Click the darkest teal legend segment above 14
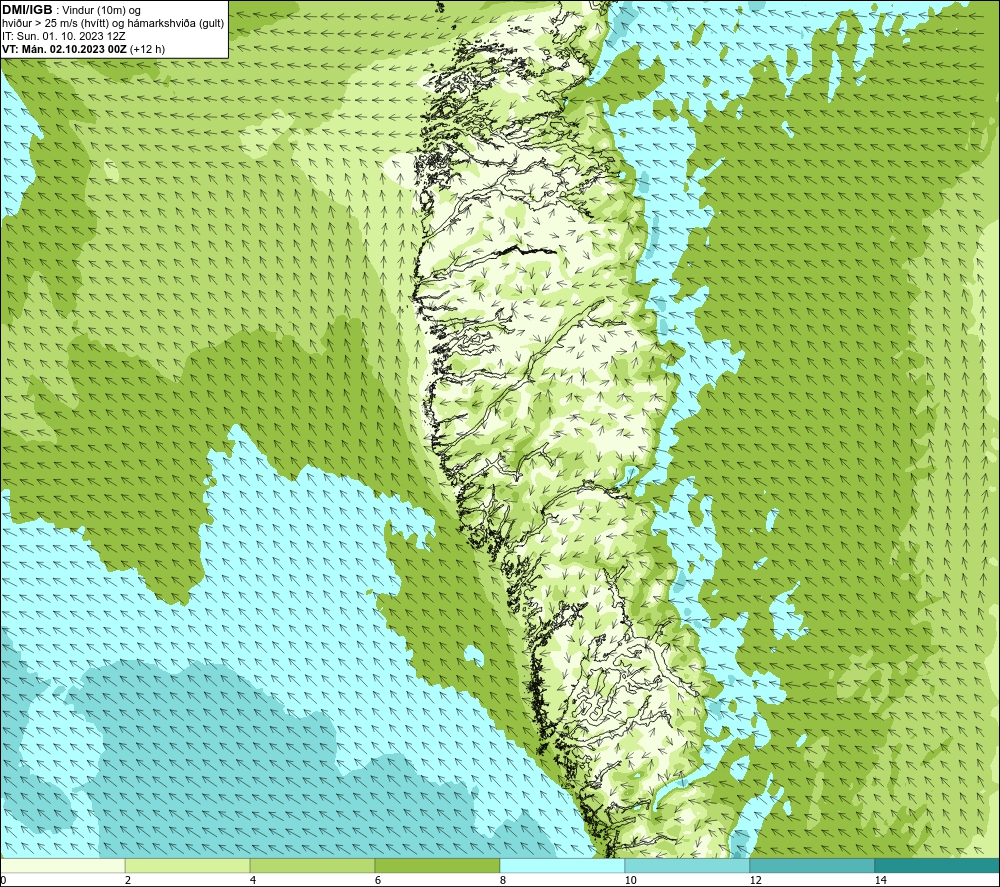This screenshot has height=887, width=1000. click(x=938, y=865)
